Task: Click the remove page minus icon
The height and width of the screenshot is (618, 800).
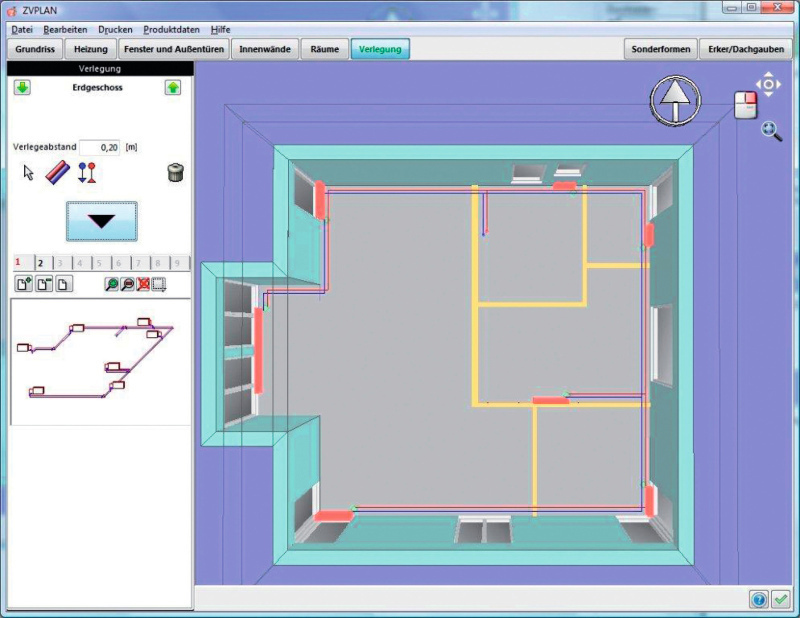Action: (x=44, y=284)
